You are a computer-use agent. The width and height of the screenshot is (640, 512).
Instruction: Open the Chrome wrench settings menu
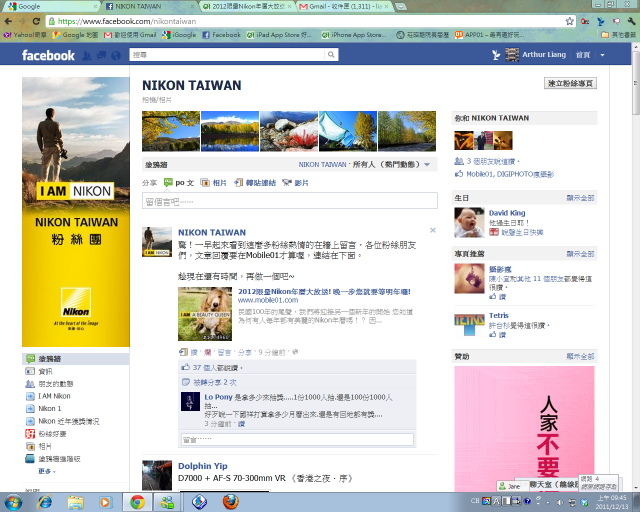[x=631, y=21]
